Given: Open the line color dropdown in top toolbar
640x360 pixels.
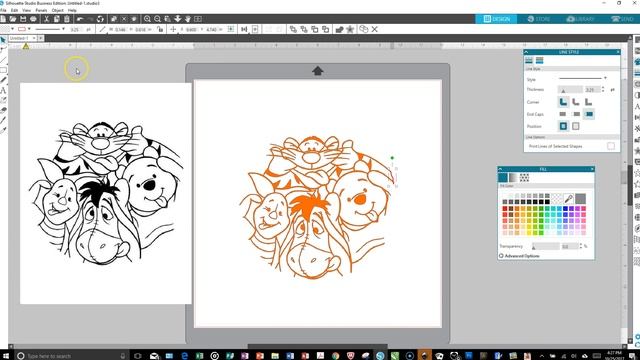Looking at the screenshot, I should coord(29,29).
